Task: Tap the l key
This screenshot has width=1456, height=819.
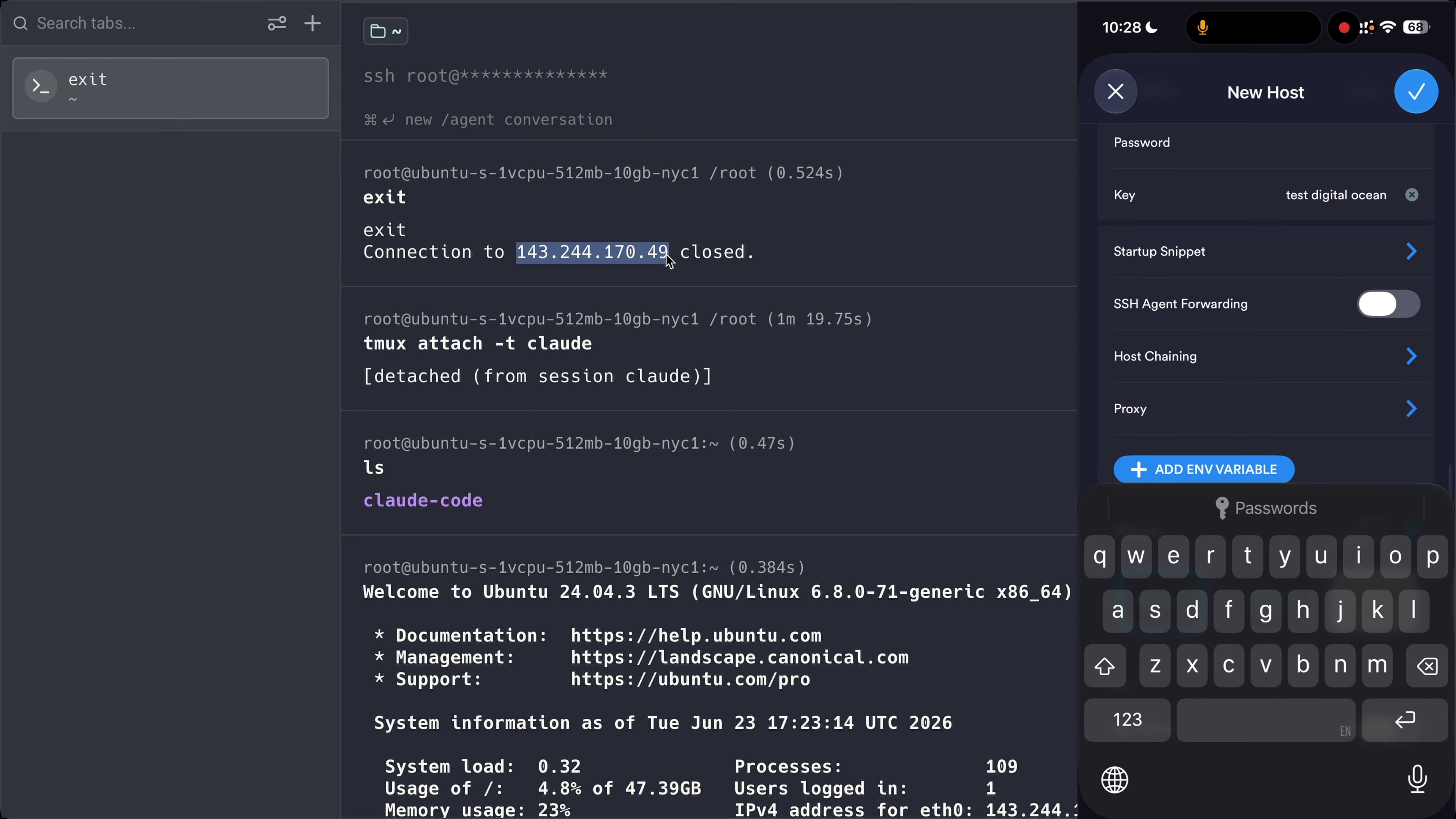Action: 1414,611
